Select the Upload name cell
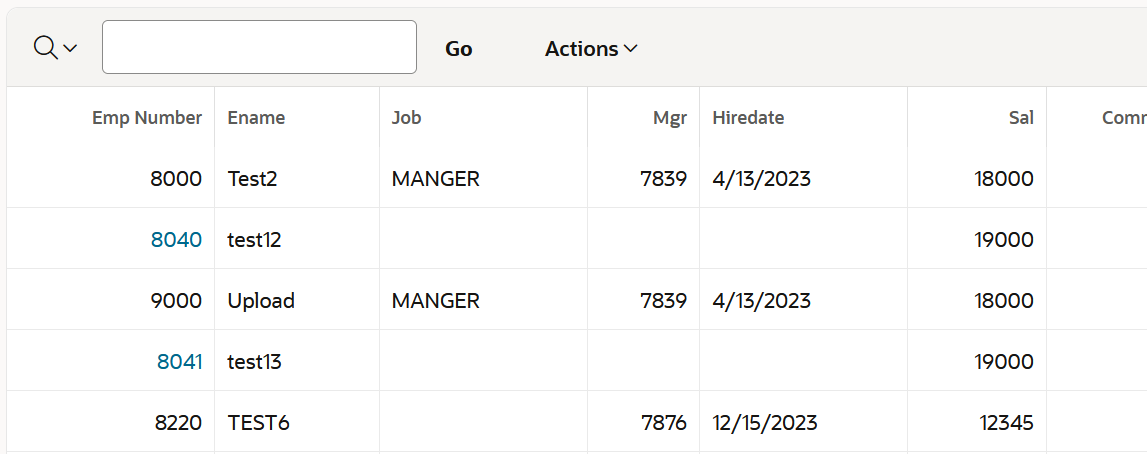This screenshot has height=454, width=1147. click(297, 300)
